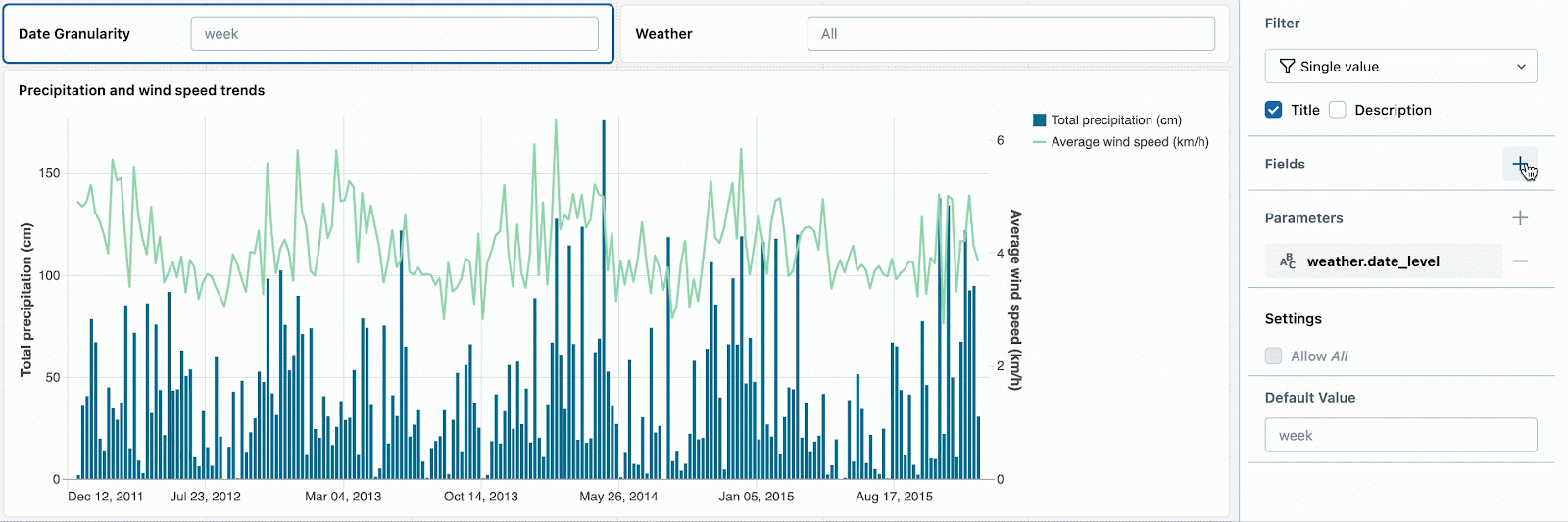Click the chevron arrow in filter type dropdown

point(1521,67)
